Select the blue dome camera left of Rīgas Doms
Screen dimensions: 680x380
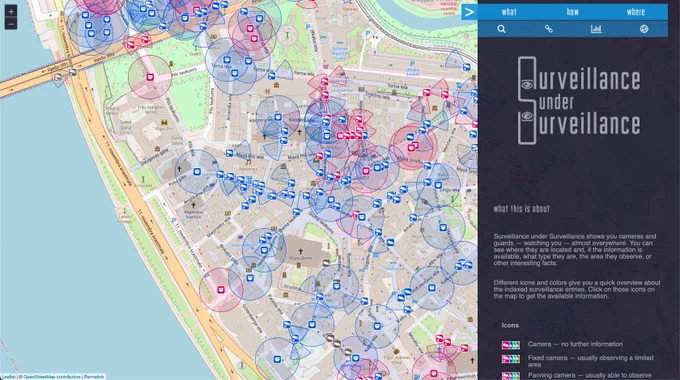coord(264,250)
